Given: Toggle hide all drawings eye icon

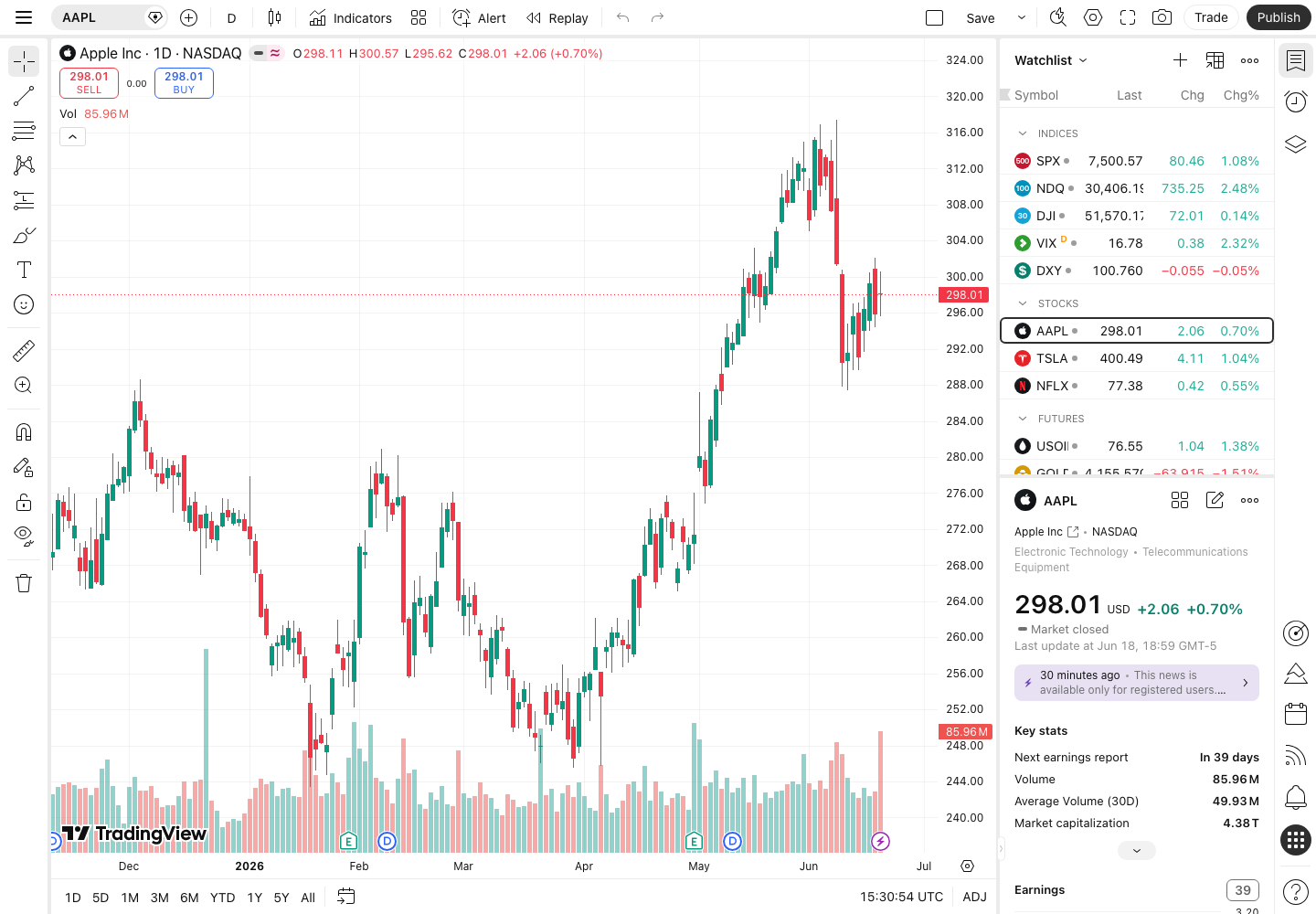Looking at the screenshot, I should tap(24, 536).
